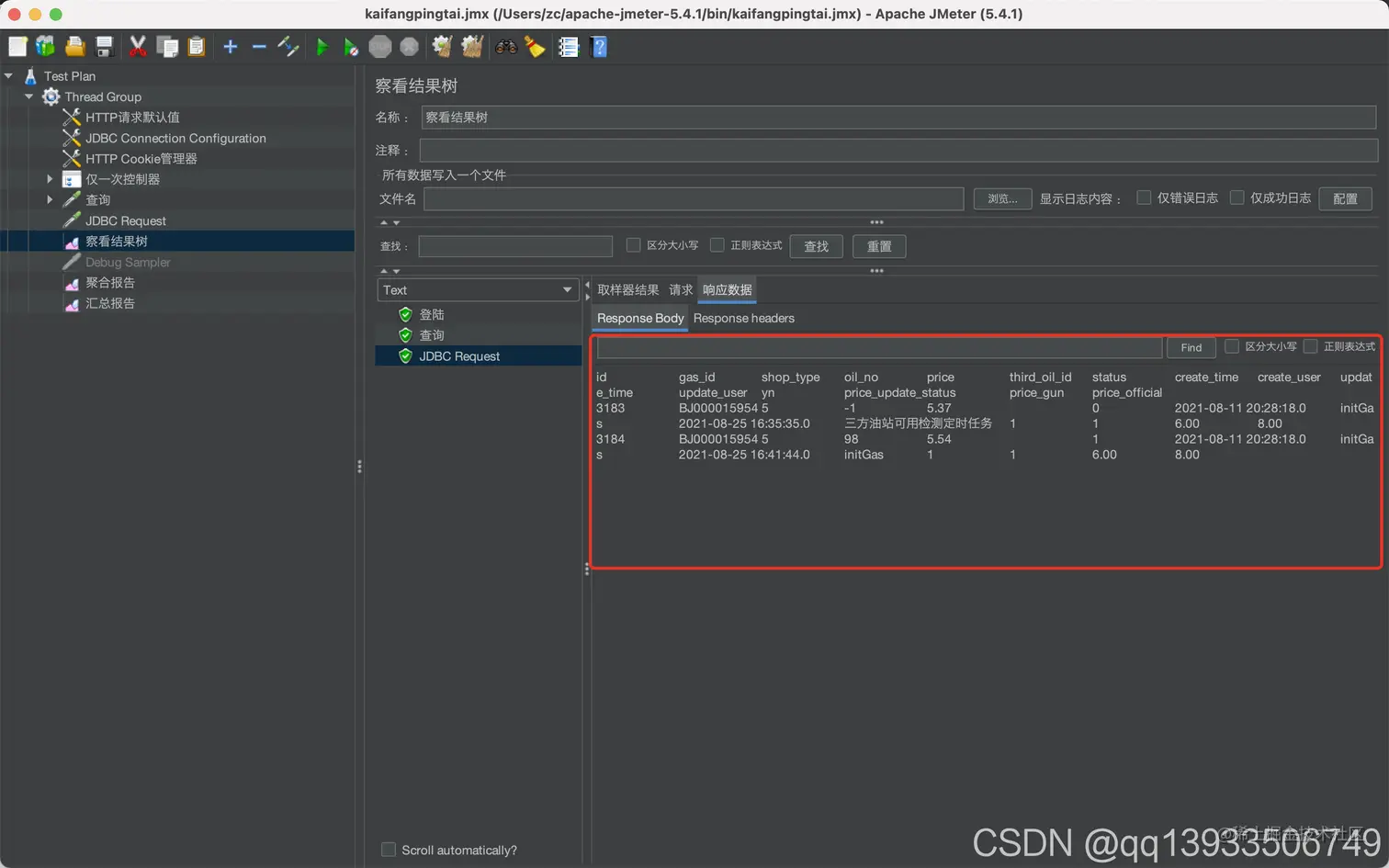Select JDBC Request in the test plan tree

pos(126,220)
